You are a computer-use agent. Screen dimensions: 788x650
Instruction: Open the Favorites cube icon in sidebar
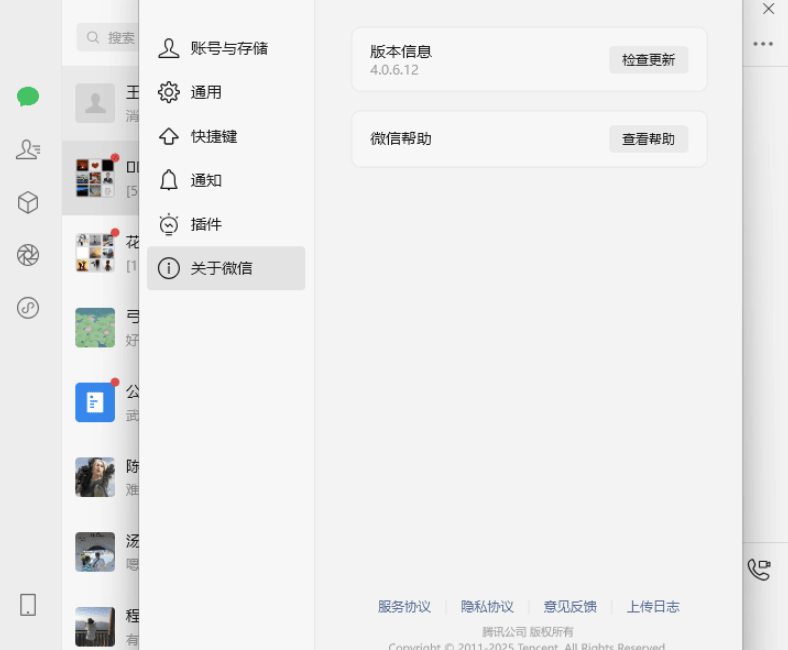[x=28, y=203]
